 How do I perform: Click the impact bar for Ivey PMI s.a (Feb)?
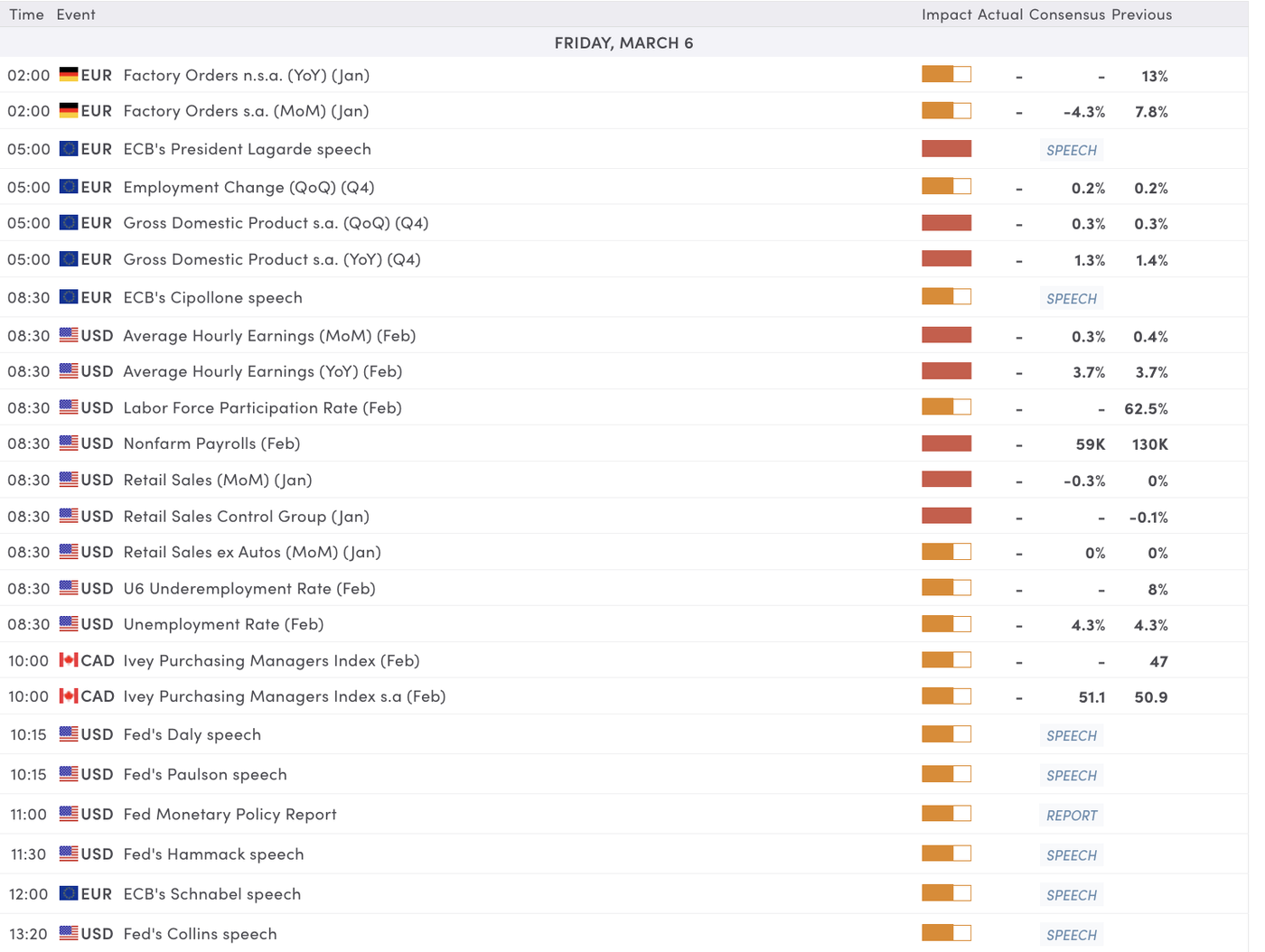[x=946, y=695]
